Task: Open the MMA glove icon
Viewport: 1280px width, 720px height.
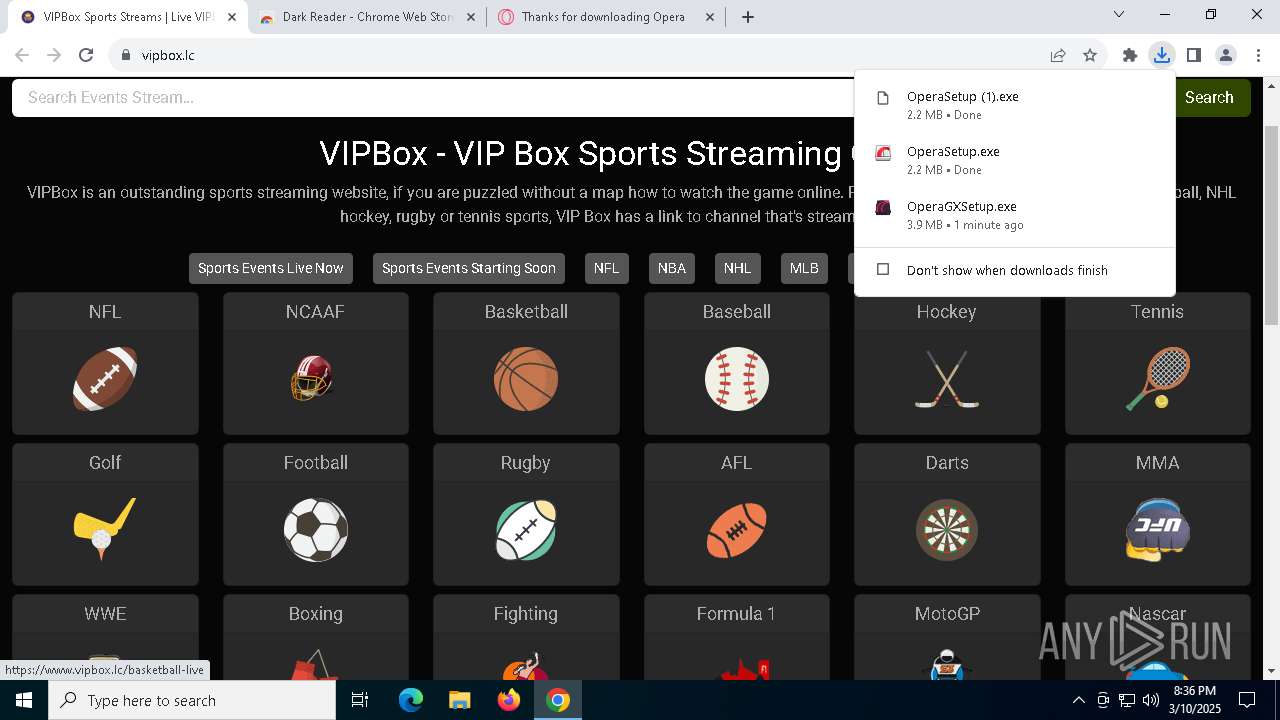Action: (x=1158, y=530)
